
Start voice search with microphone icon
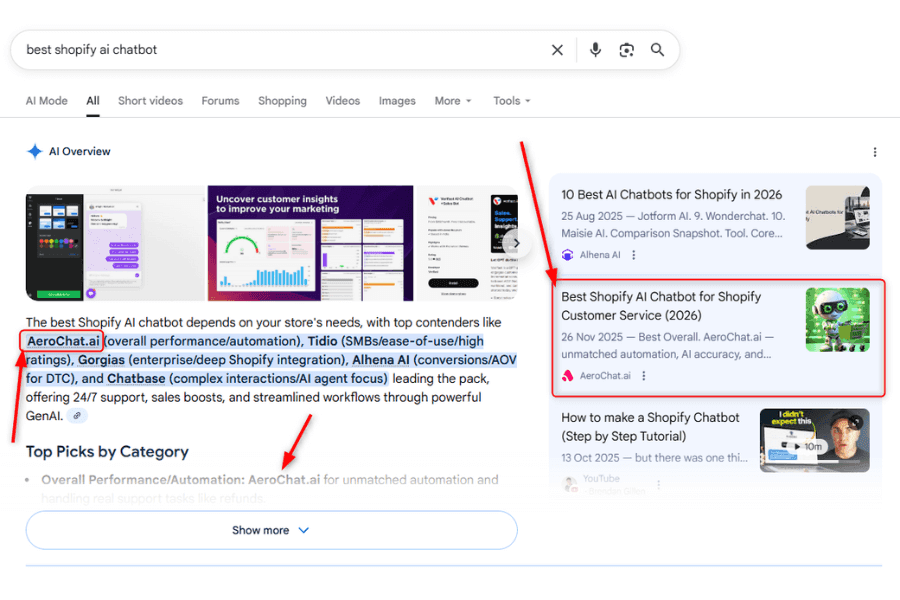pos(595,50)
